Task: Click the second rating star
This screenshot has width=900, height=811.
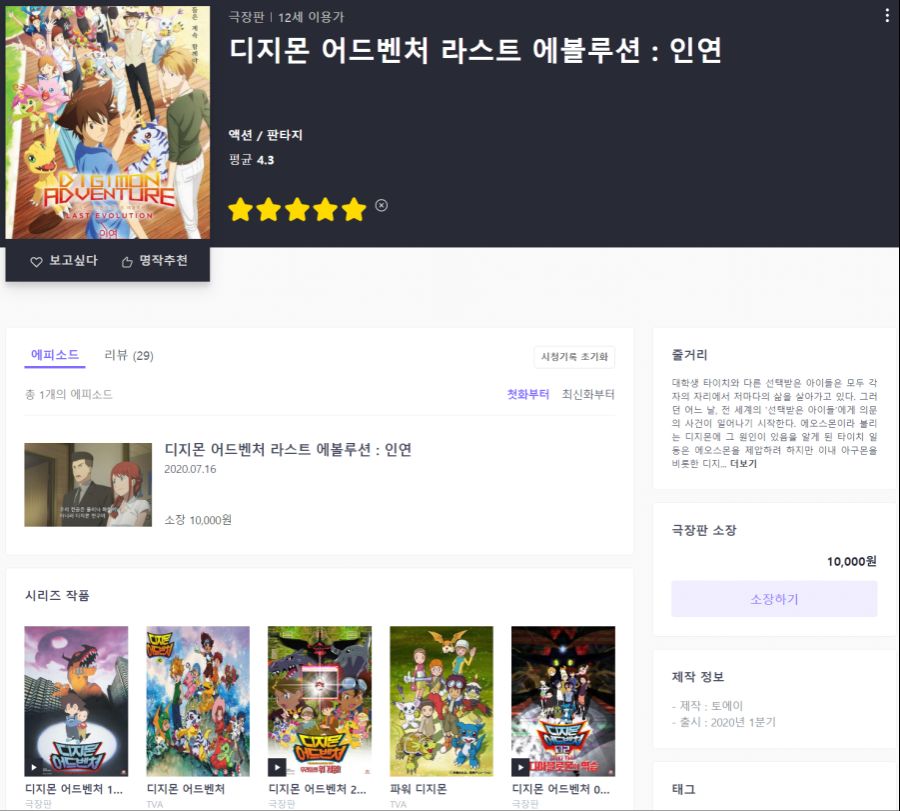Action: click(269, 209)
